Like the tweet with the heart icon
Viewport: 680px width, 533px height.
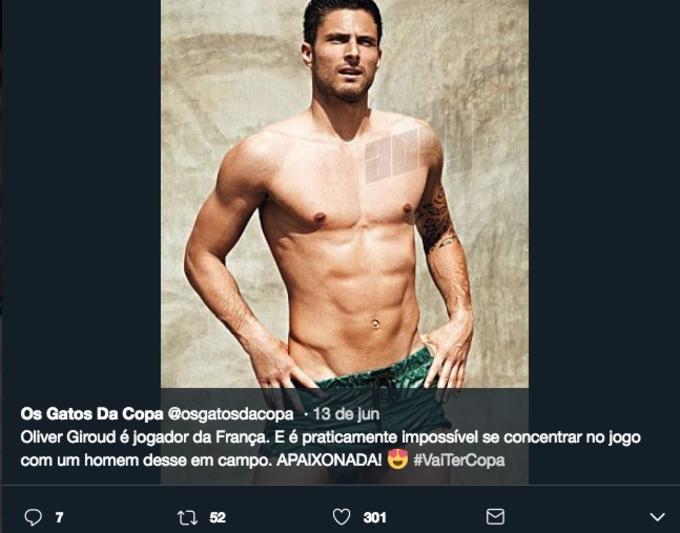pyautogui.click(x=341, y=517)
